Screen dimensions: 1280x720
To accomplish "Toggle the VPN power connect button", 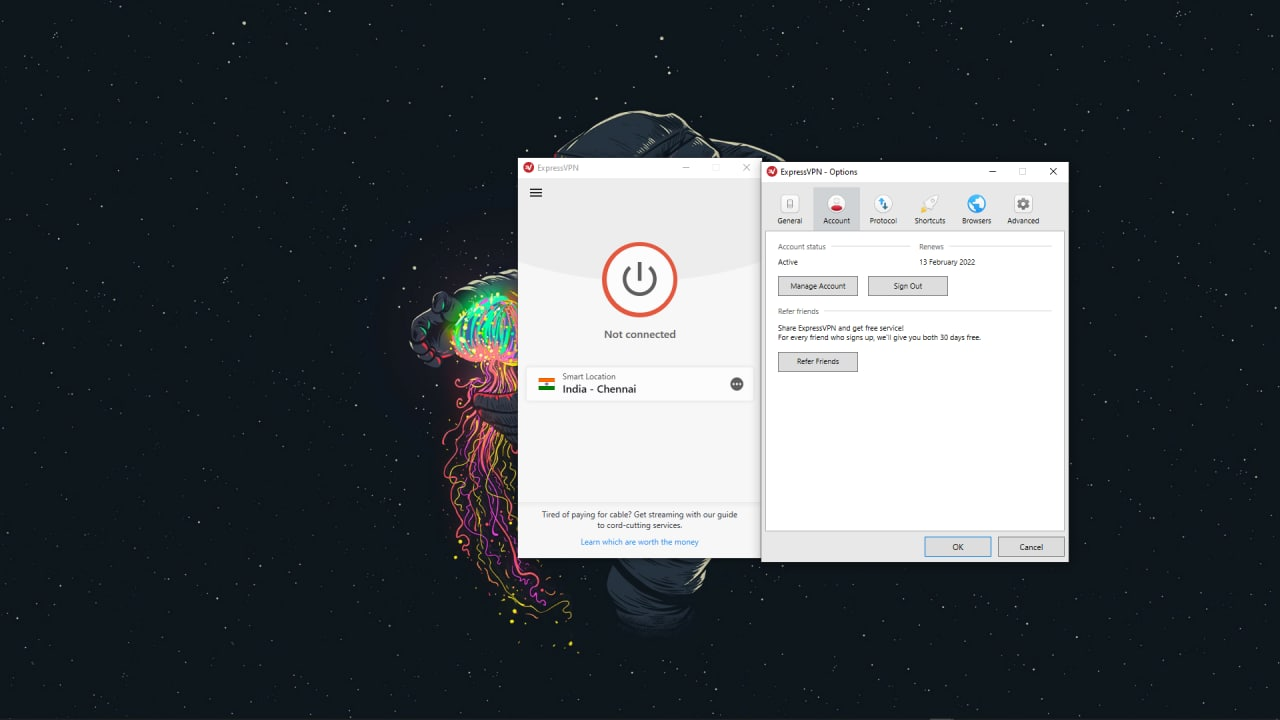I will (640, 279).
